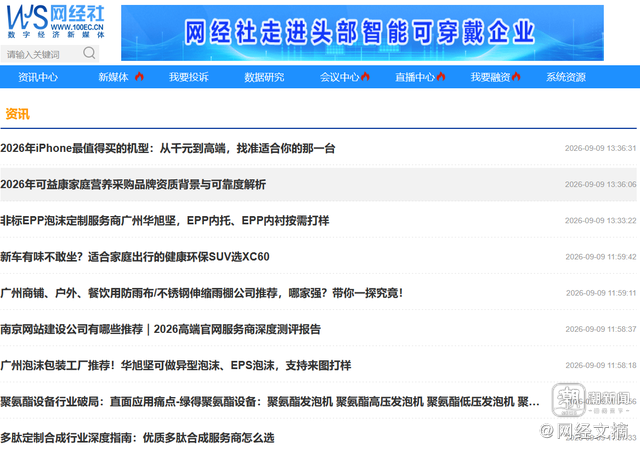Click the flame icon beside 新媒体
The image size is (640, 453).
coord(139,76)
